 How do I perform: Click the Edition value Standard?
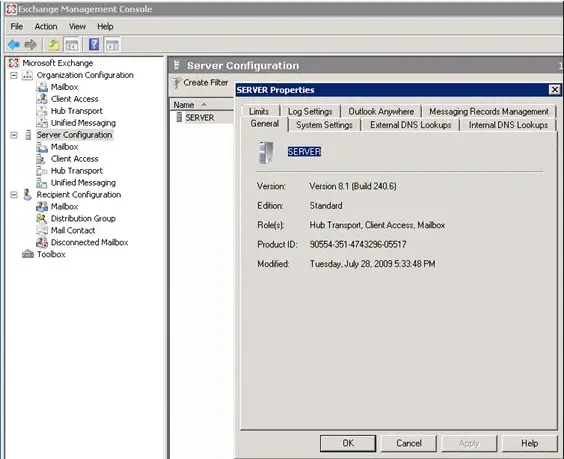click(x=326, y=206)
